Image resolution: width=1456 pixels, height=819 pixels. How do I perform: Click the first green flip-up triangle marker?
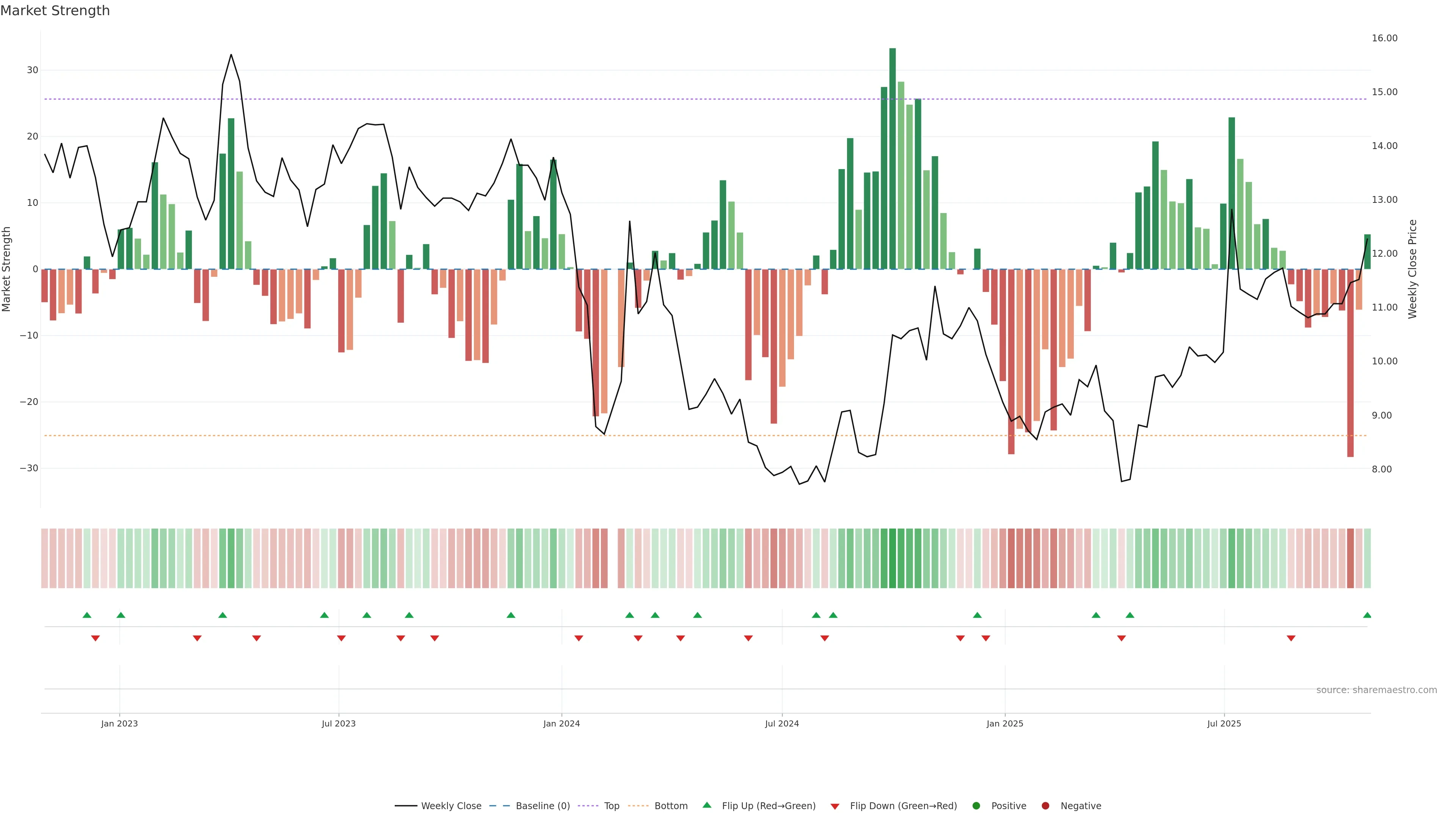(x=86, y=615)
